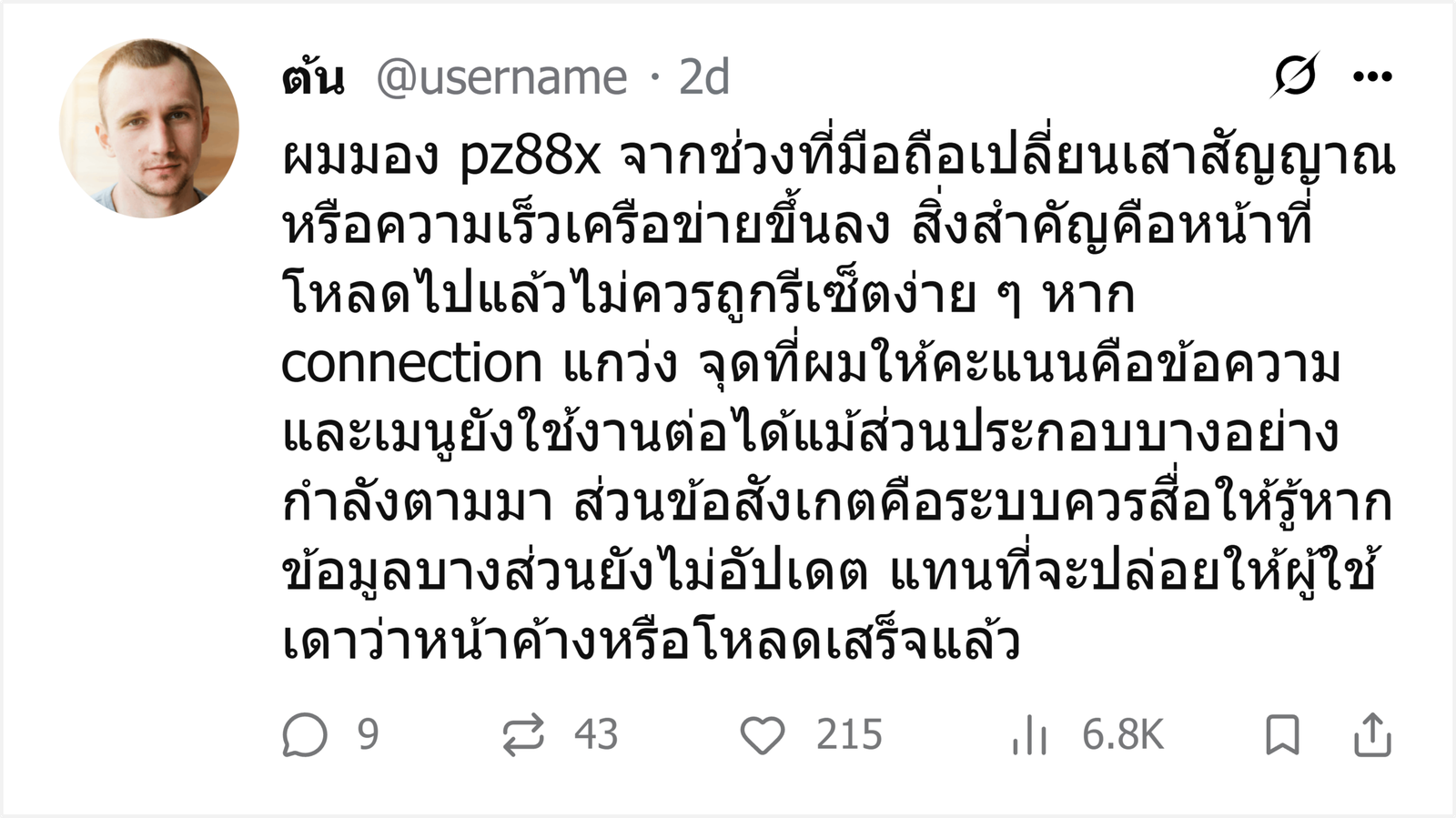Screen dimensions: 1456x818
Task: Click the 6.8K views count
Action: click(x=1123, y=734)
